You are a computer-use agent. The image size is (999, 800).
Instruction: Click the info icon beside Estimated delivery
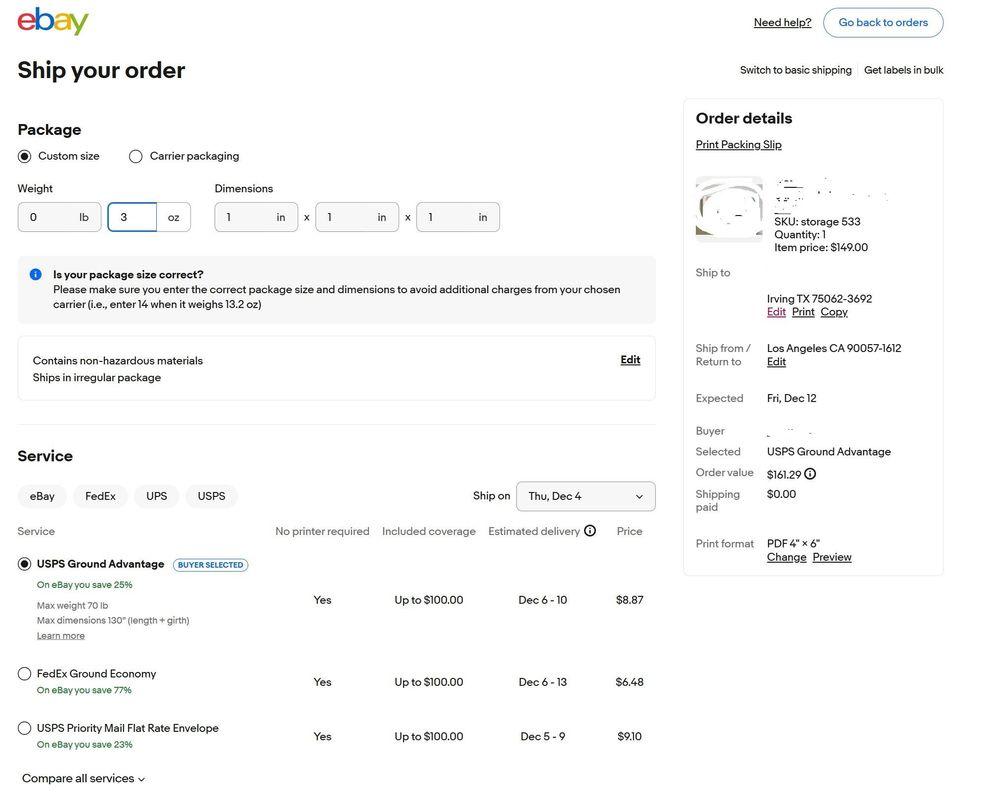pyautogui.click(x=590, y=531)
